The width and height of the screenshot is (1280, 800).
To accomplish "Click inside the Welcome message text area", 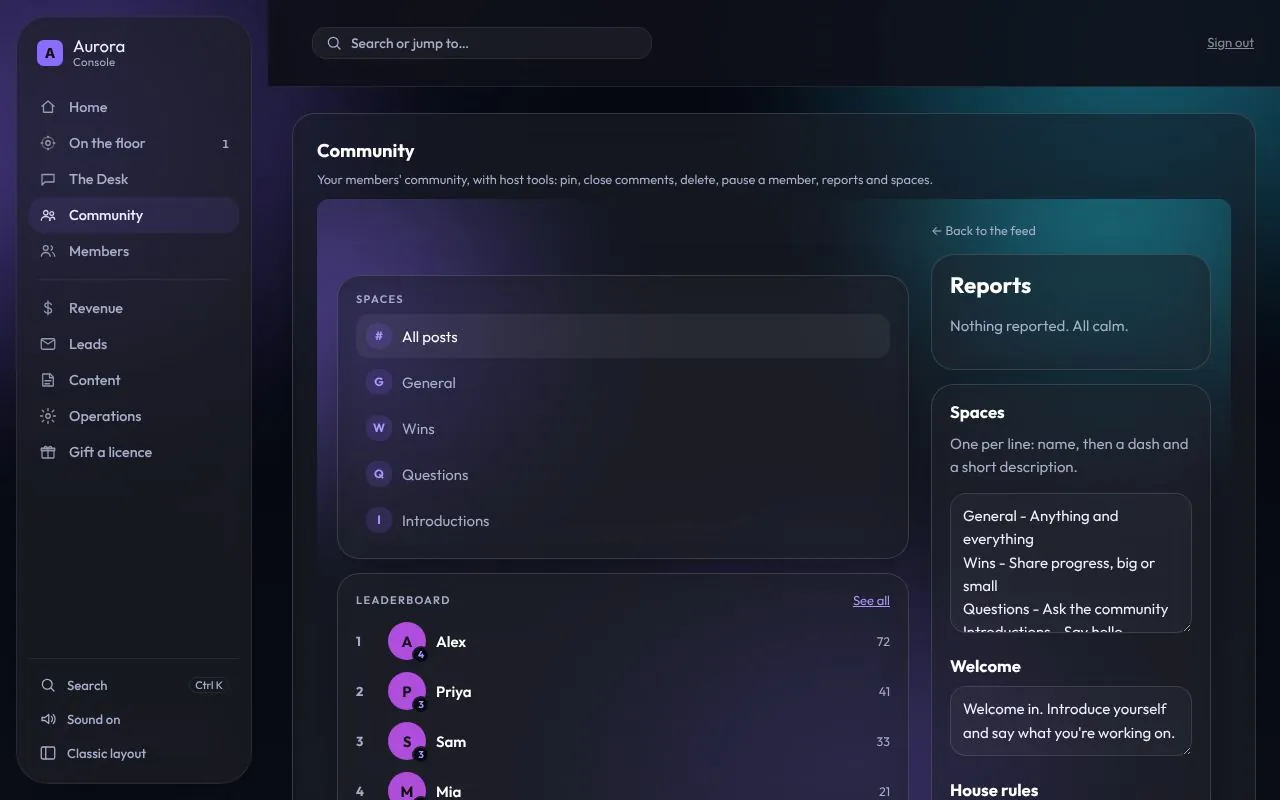I will coord(1071,721).
